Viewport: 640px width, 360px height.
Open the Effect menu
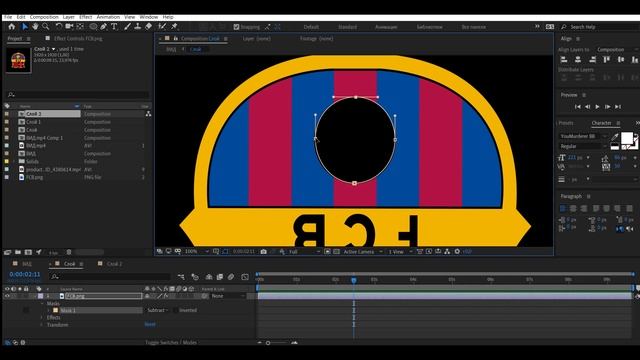pos(85,17)
